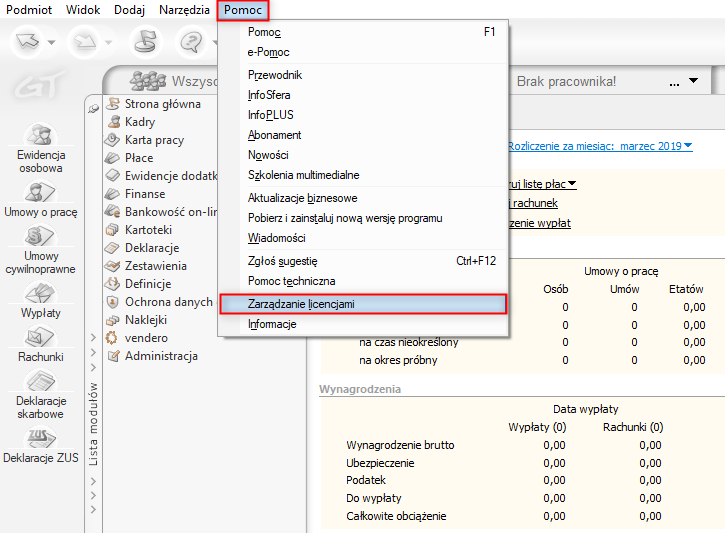Screen dimensions: 725x533
Task: Select vendero module
Action: [x=137, y=338]
